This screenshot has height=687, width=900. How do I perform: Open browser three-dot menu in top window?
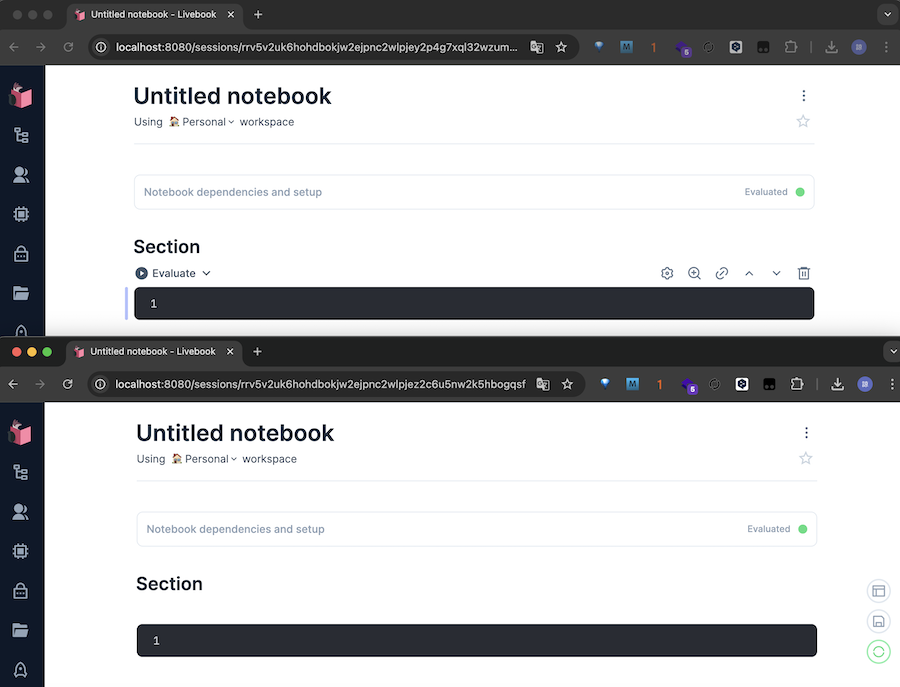[886, 47]
